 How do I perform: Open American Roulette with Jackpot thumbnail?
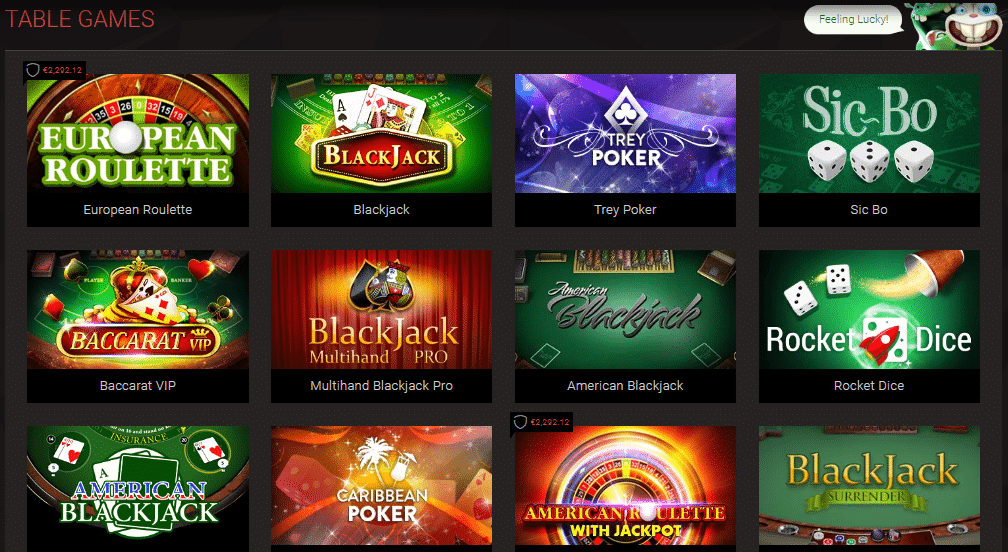[625, 485]
